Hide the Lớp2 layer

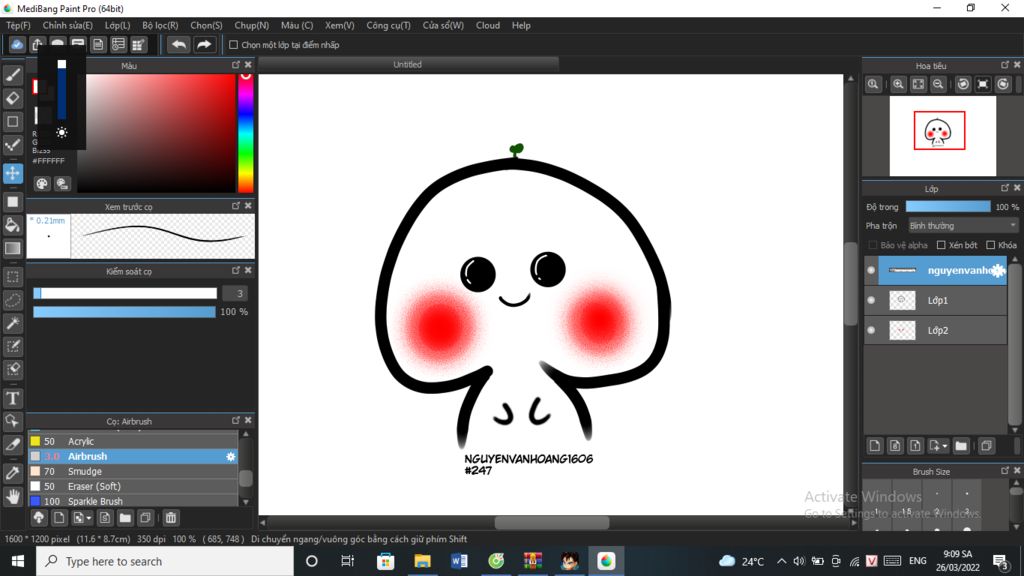[x=871, y=330]
